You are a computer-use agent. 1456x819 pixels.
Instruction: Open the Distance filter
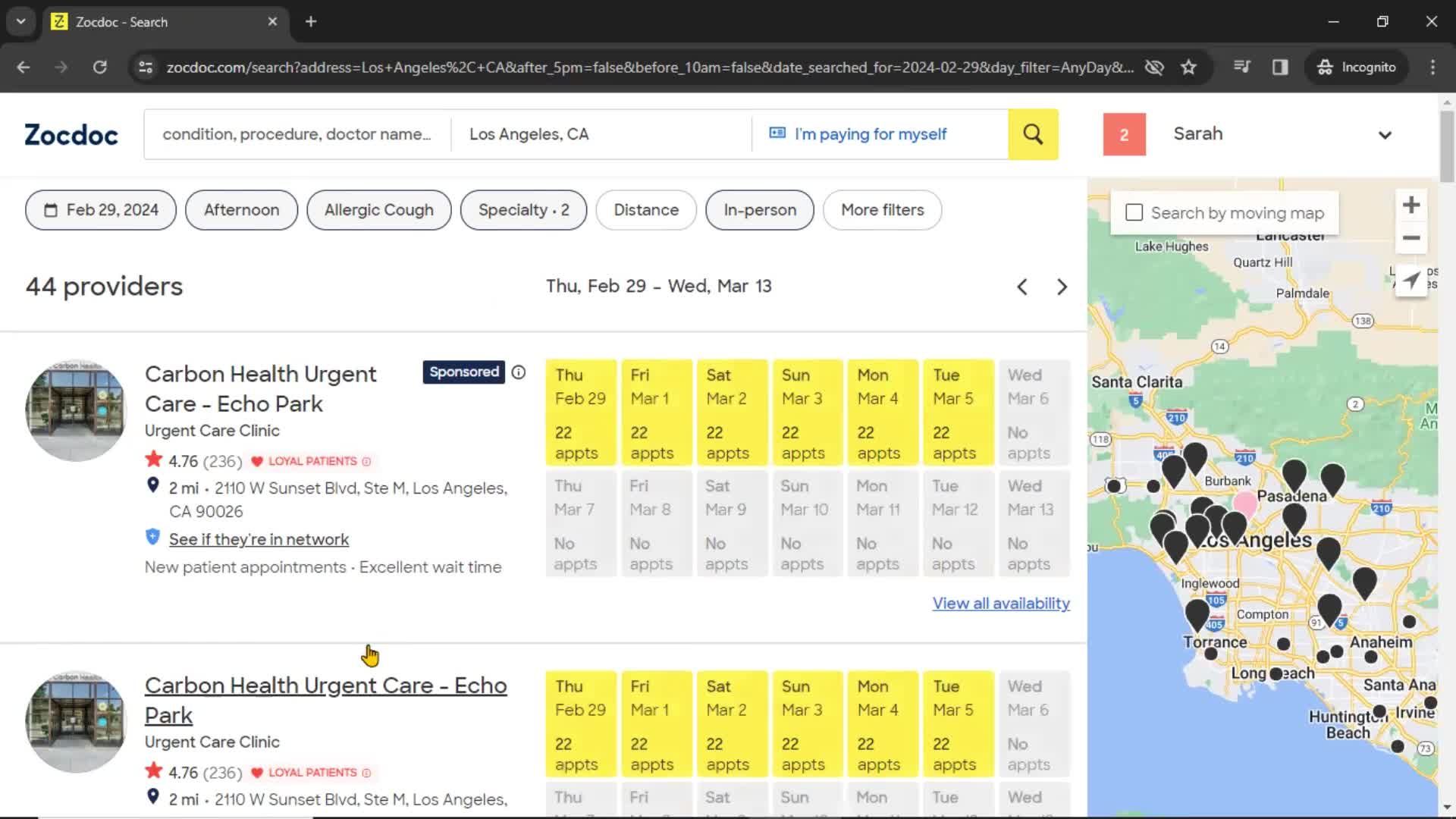pyautogui.click(x=646, y=210)
